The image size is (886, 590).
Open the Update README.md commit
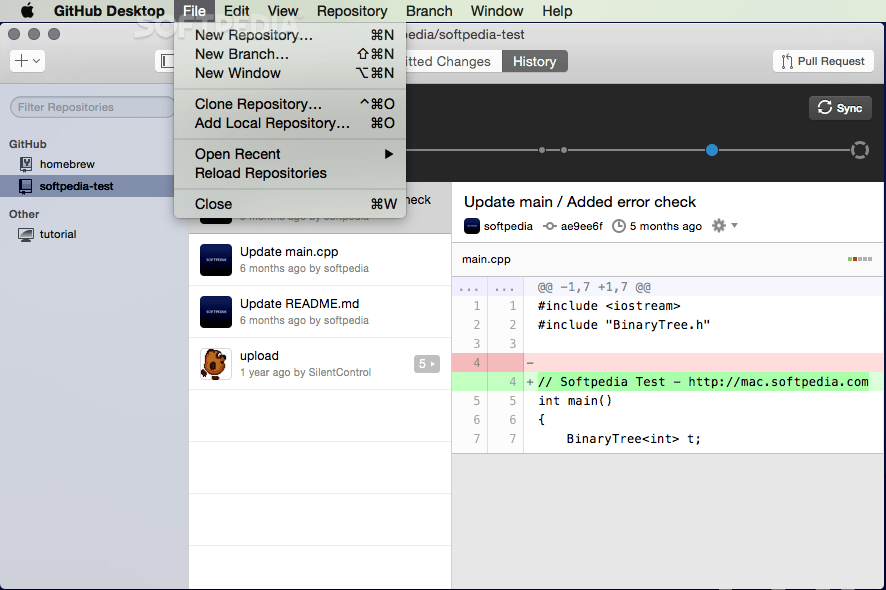click(x=320, y=311)
